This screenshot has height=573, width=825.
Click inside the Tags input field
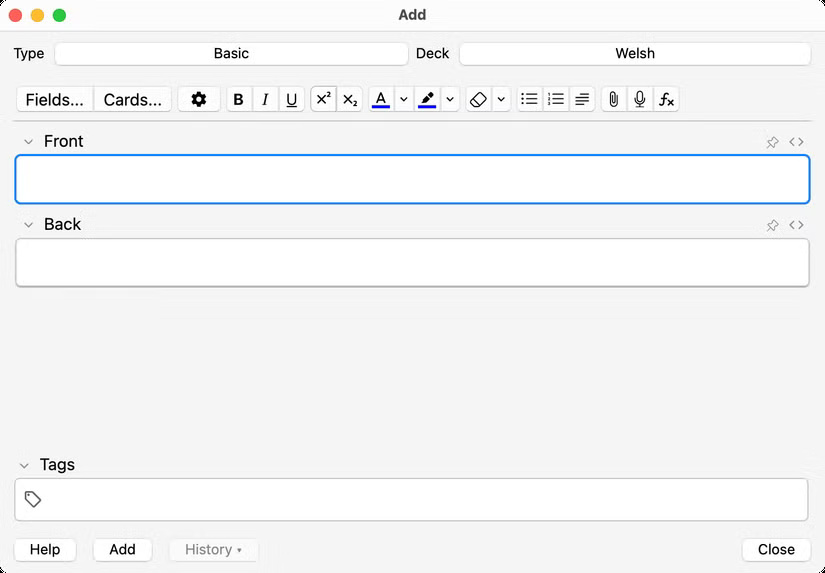[420, 499]
